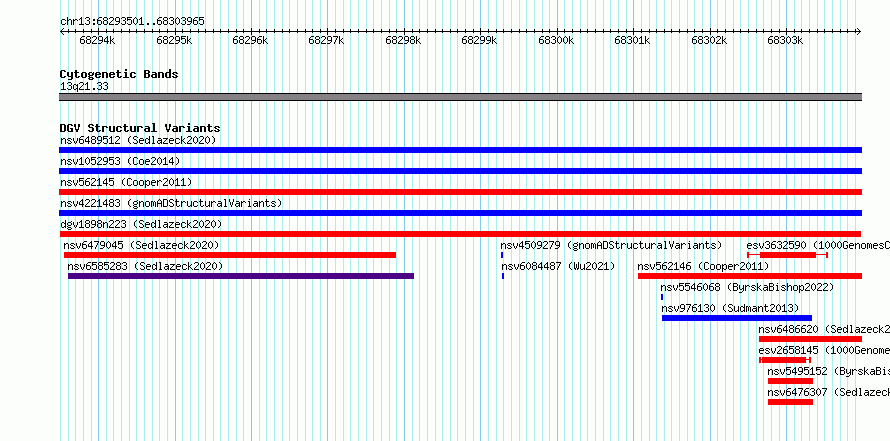This screenshot has height=441, width=890.
Task: Open nsv6585283 (Sedlazeck2020) label
Action: click(x=145, y=266)
